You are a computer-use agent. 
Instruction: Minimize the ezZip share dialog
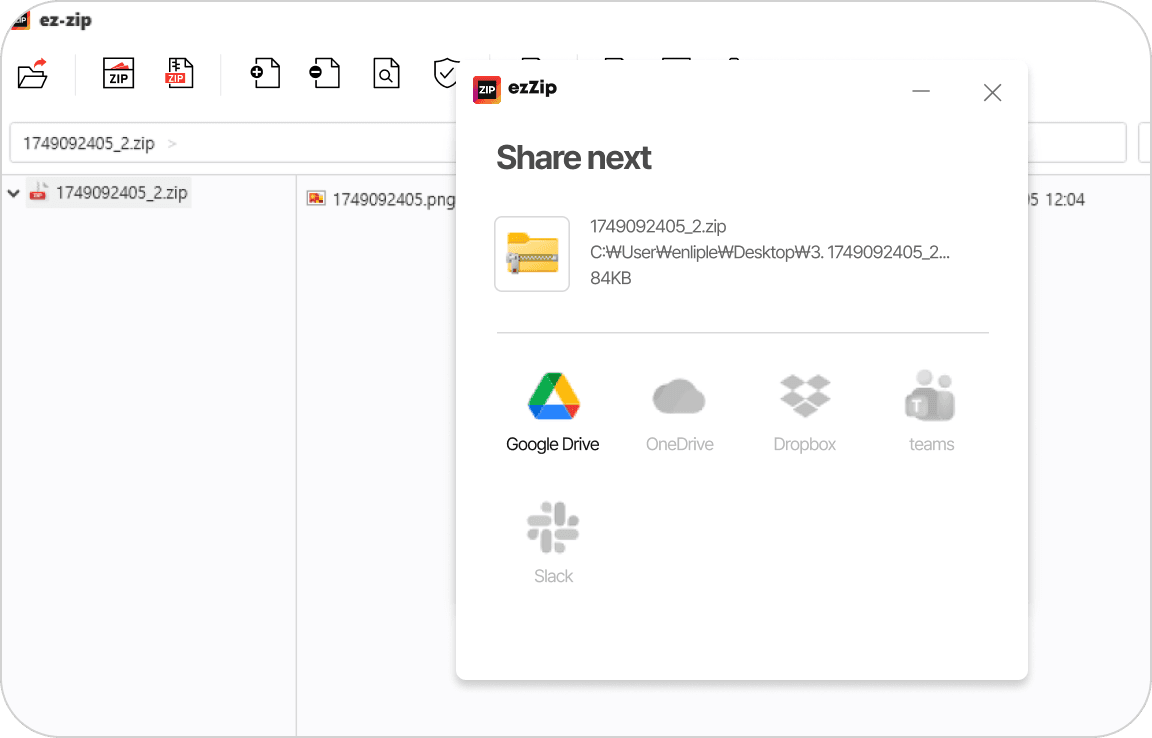point(921,92)
